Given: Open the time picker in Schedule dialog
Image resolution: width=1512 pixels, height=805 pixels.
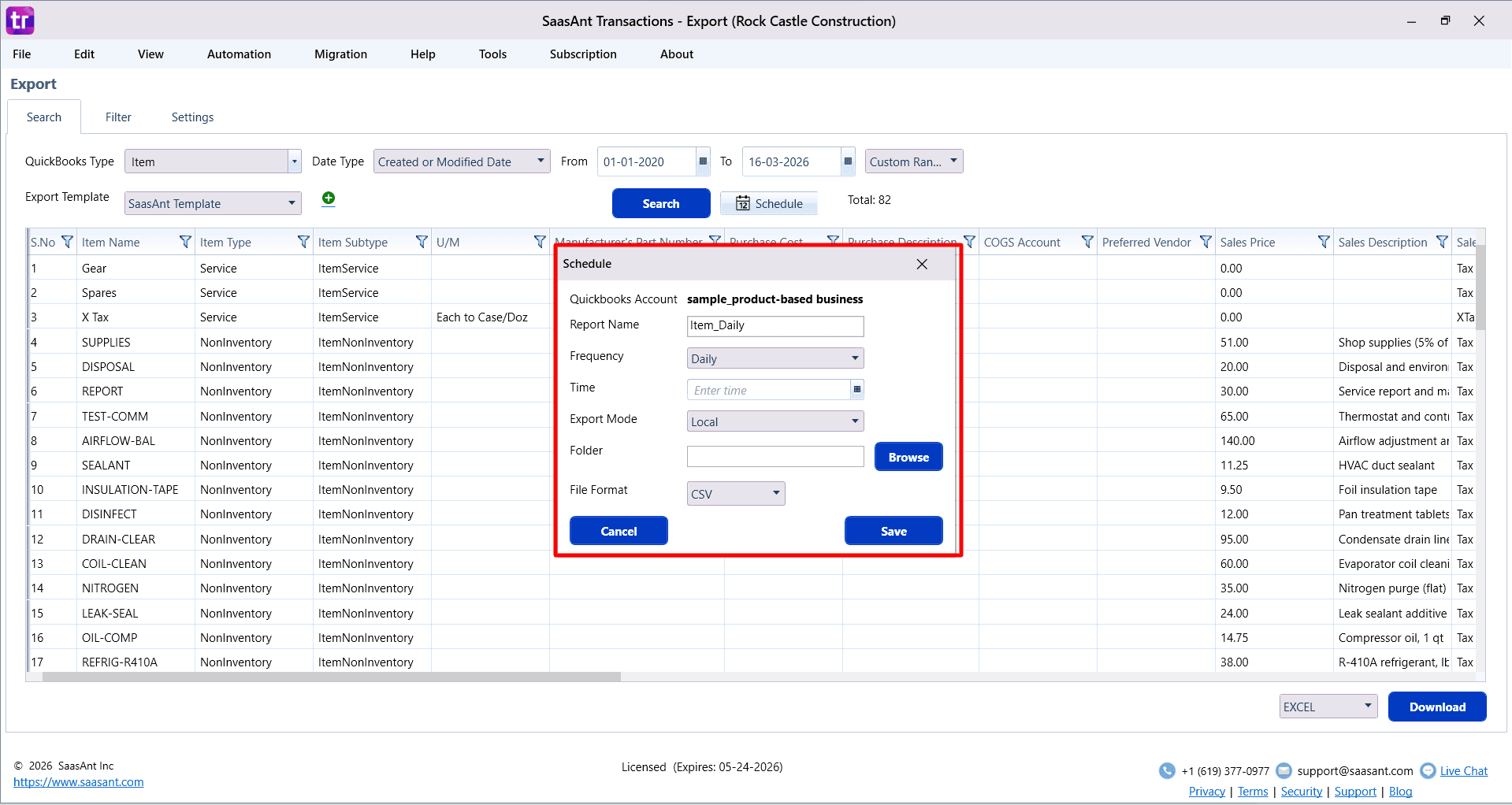Looking at the screenshot, I should point(857,390).
